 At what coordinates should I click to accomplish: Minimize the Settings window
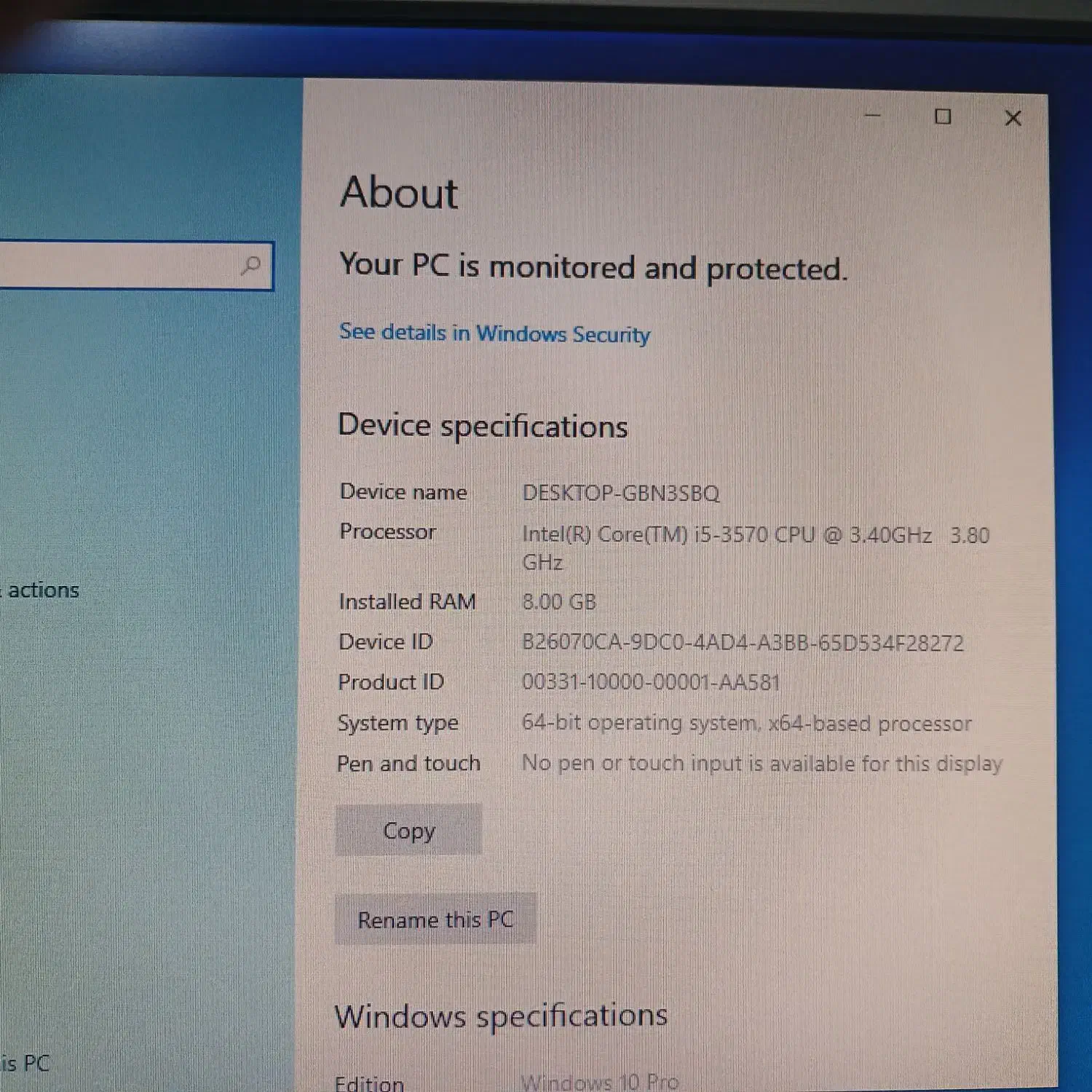click(873, 116)
